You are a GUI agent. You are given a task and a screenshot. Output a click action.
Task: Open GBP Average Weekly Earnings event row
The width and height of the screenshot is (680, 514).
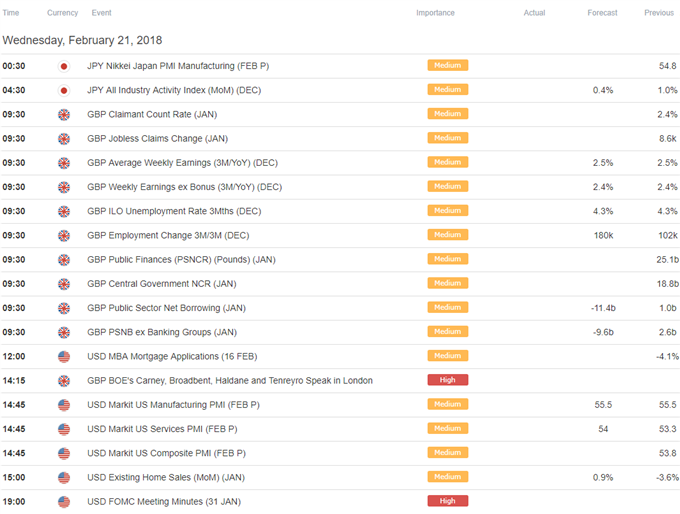tap(340, 163)
